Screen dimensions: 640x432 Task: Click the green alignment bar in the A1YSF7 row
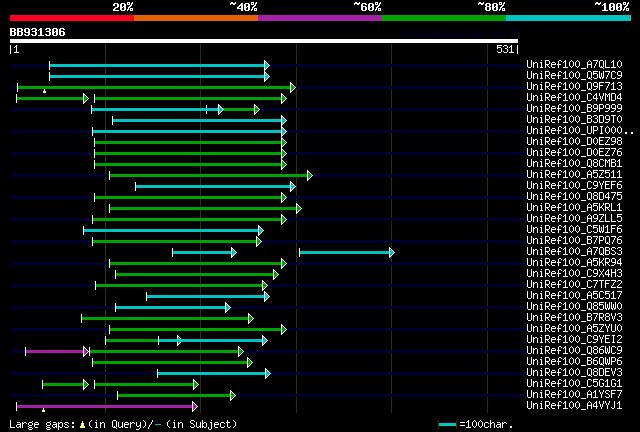click(177, 396)
